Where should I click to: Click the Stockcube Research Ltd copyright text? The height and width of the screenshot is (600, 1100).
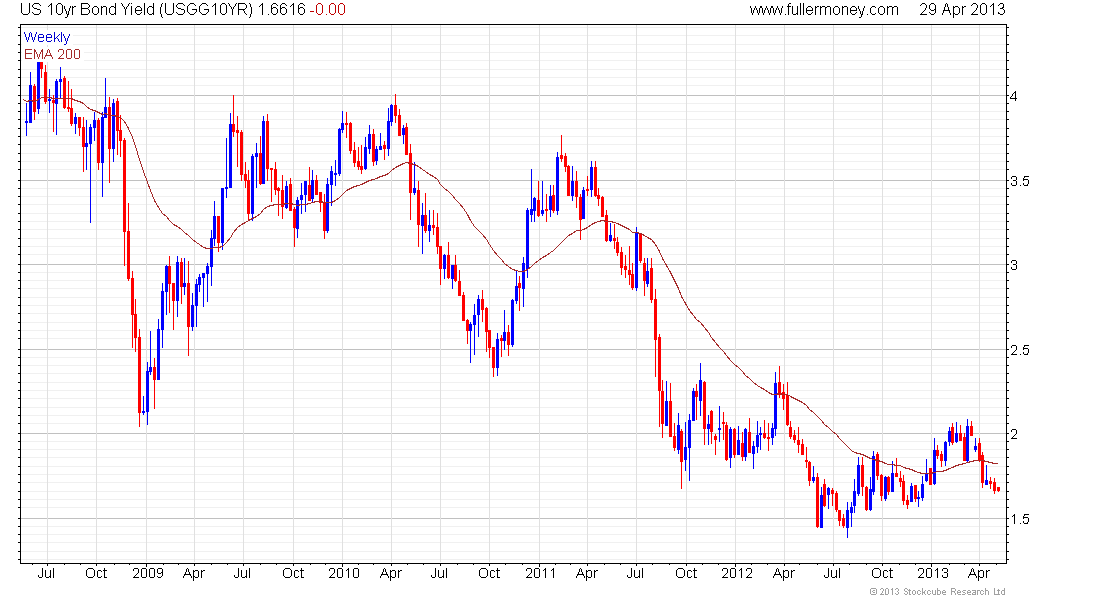point(937,592)
